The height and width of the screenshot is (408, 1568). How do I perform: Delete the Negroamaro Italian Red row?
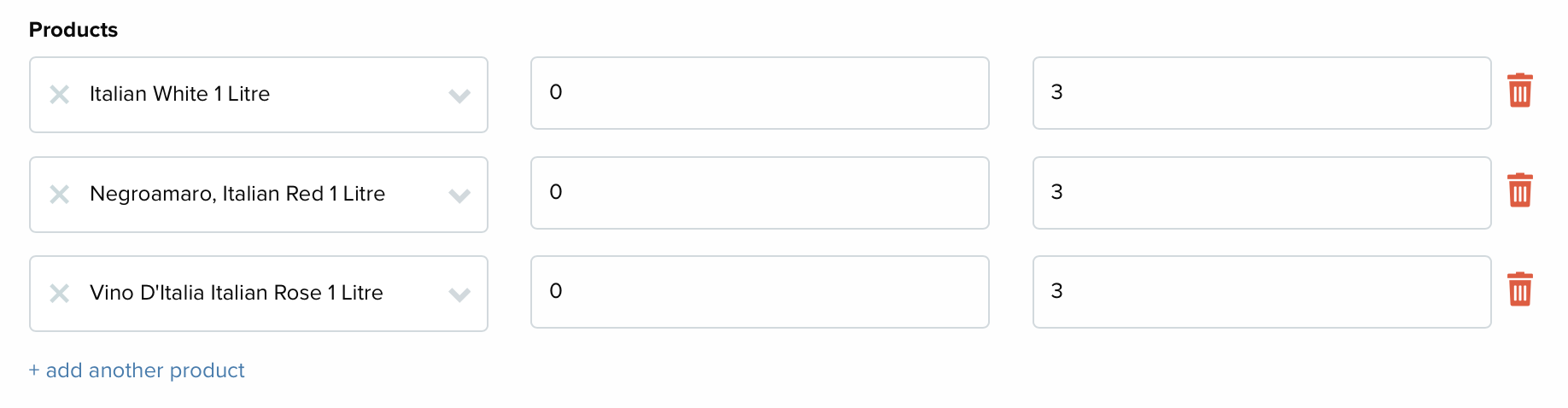(x=1519, y=190)
